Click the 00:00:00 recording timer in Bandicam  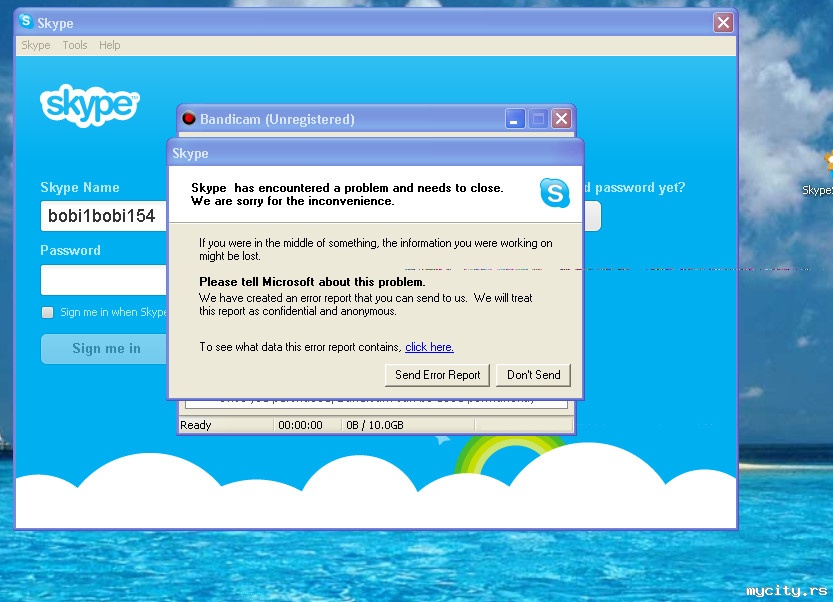click(x=300, y=425)
